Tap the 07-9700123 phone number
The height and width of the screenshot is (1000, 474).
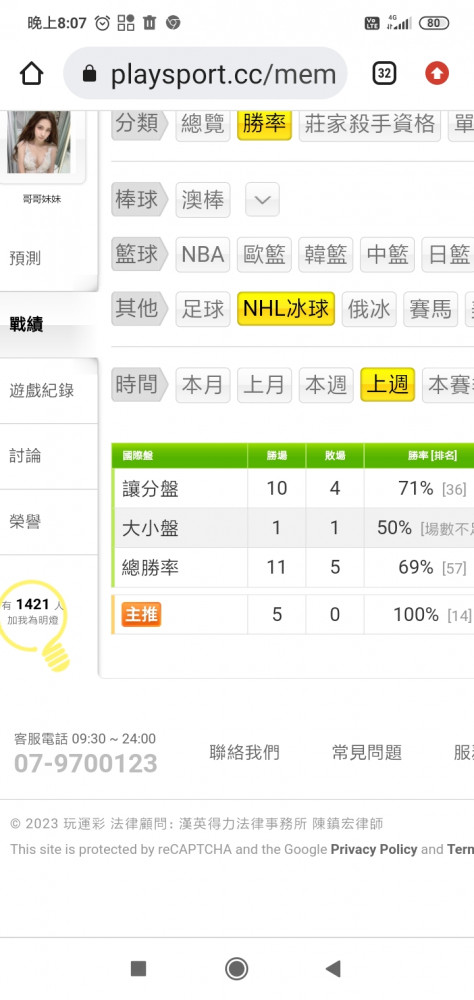[x=85, y=763]
